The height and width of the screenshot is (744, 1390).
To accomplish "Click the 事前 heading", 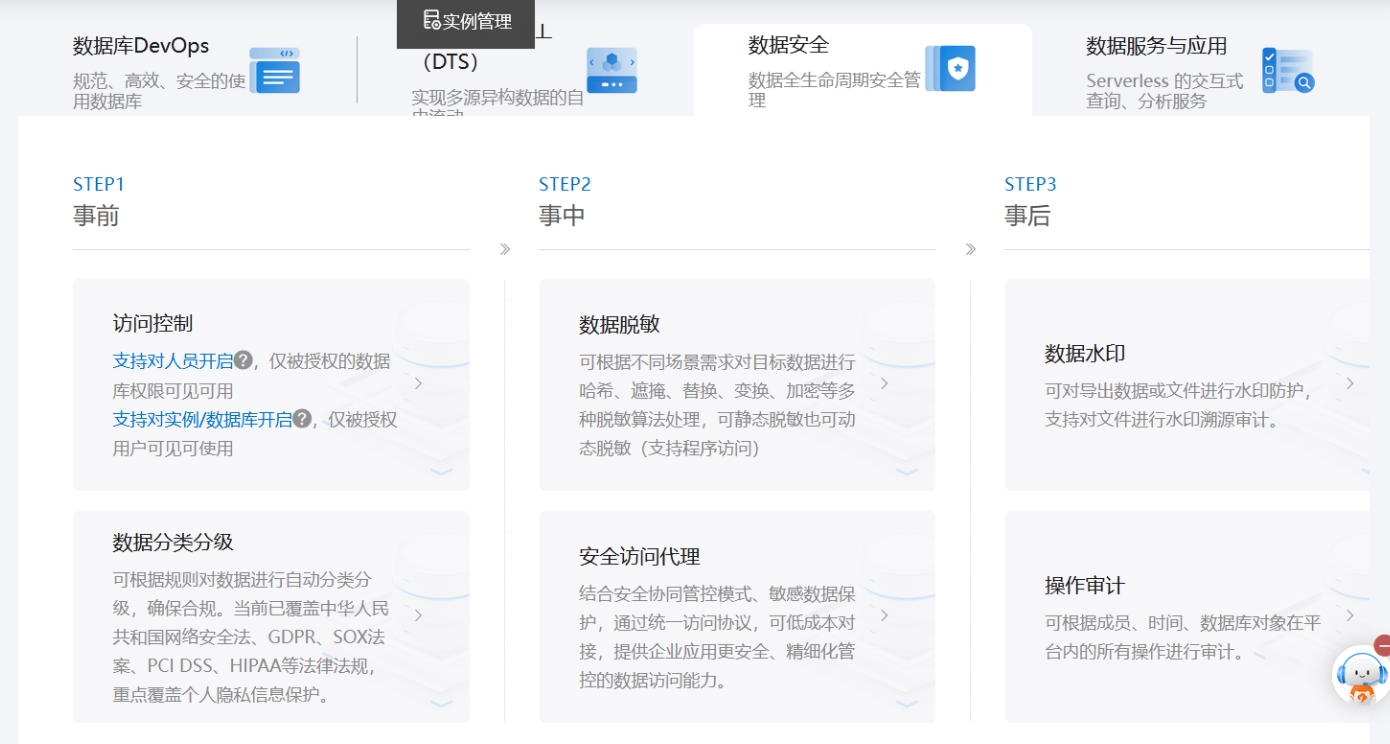I will point(96,215).
